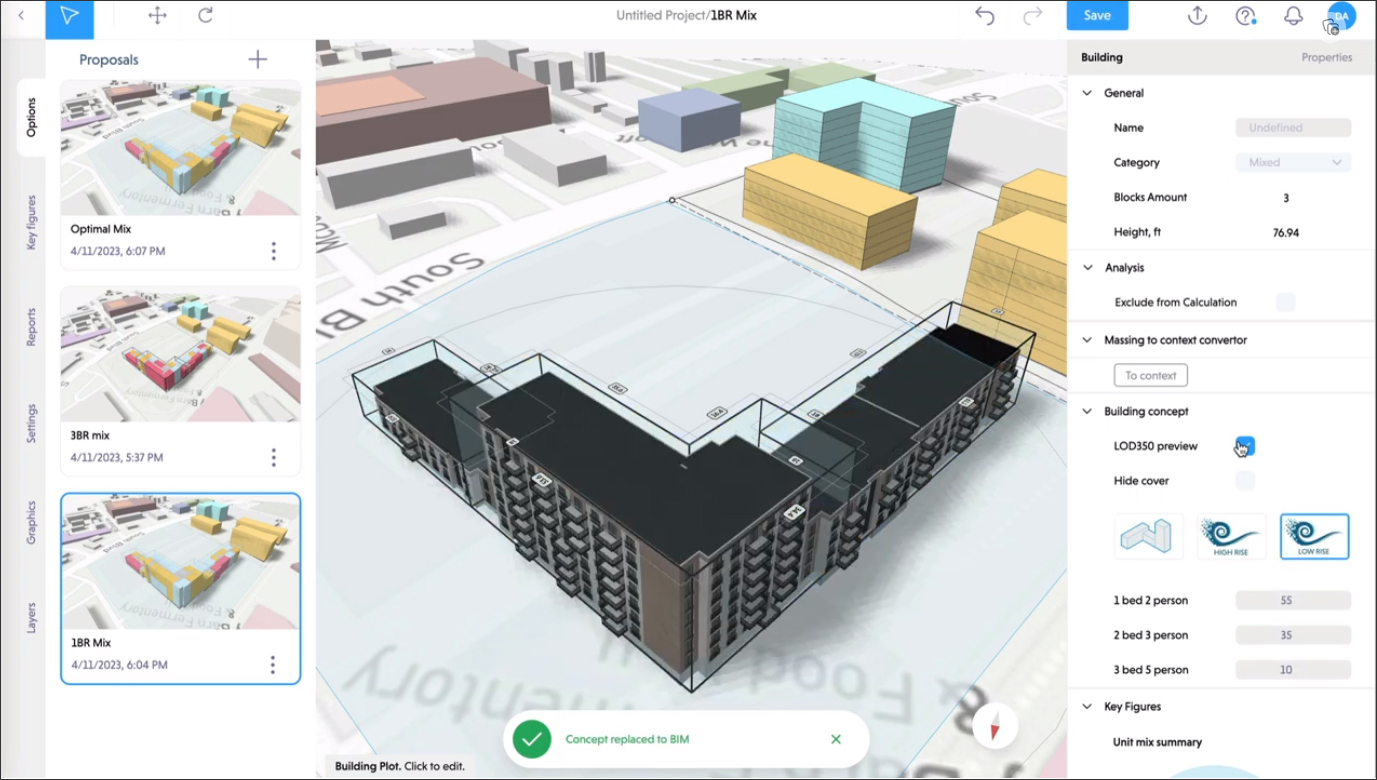
Task: Click the Height value 76.94
Action: click(x=1286, y=232)
